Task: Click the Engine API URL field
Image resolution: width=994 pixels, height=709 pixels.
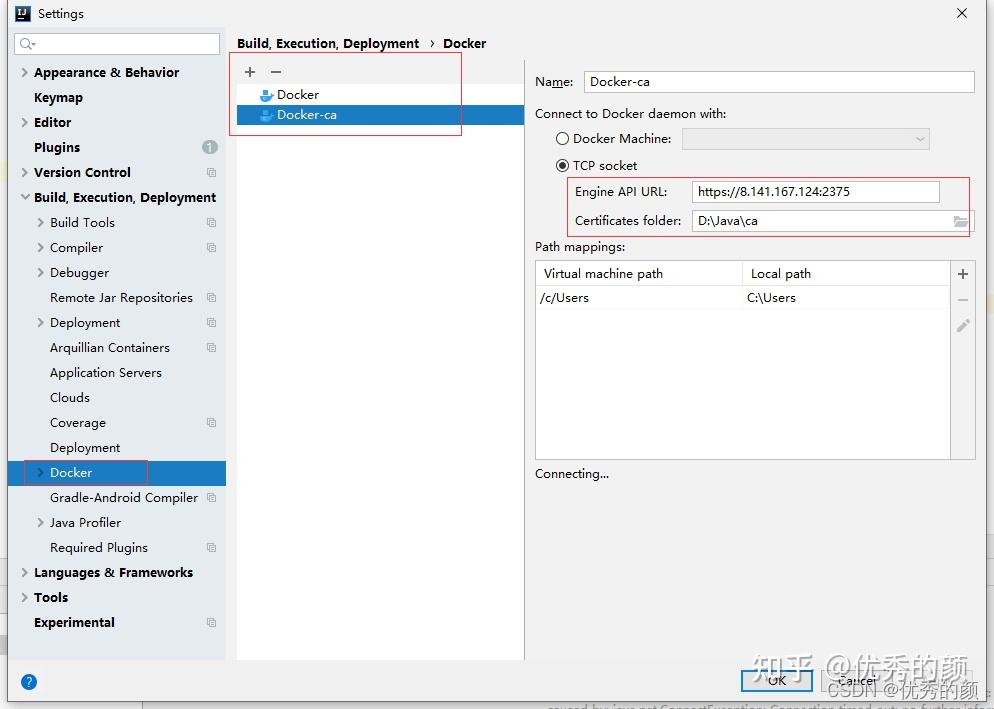Action: (x=815, y=191)
